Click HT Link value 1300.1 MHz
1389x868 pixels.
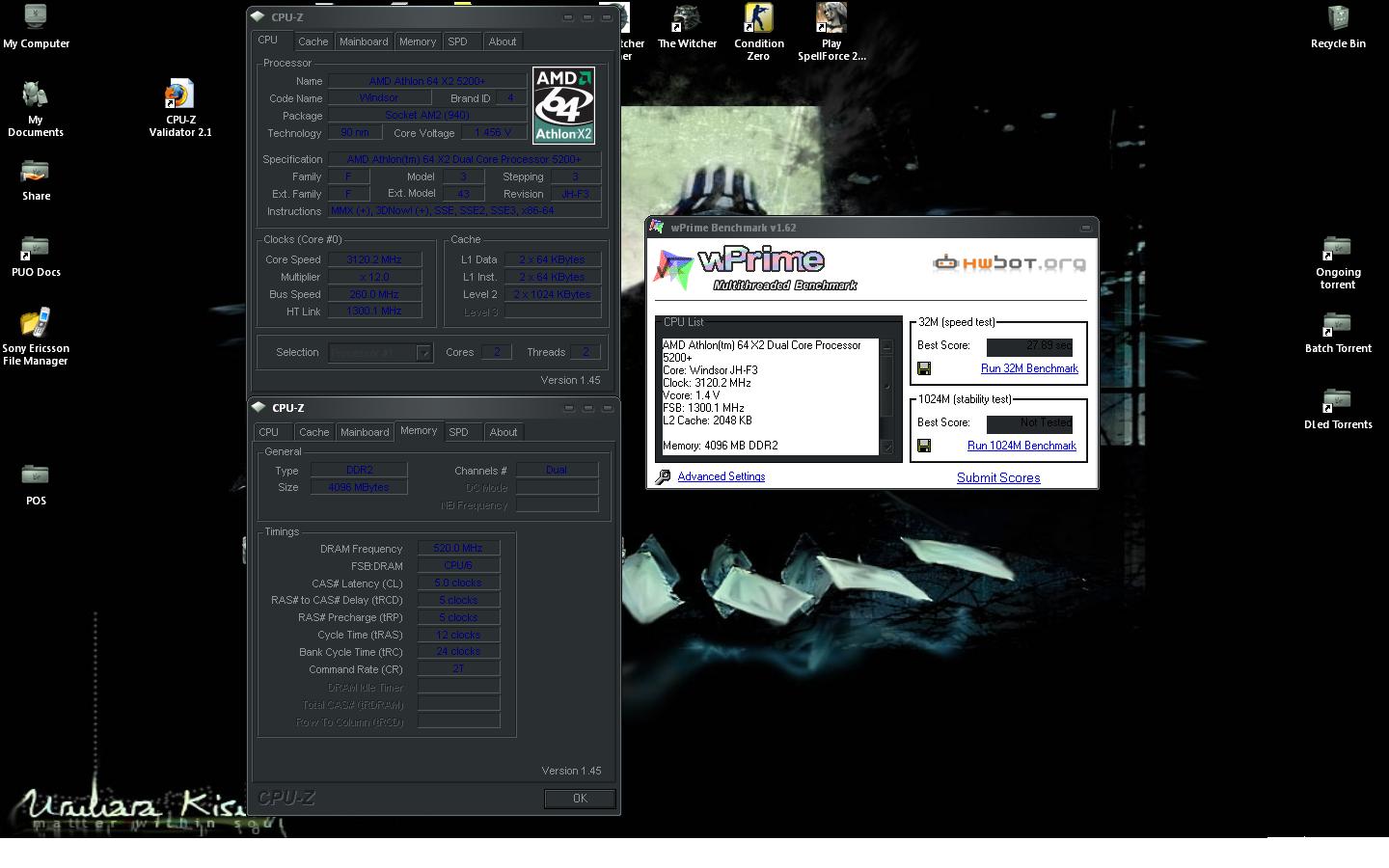374,312
